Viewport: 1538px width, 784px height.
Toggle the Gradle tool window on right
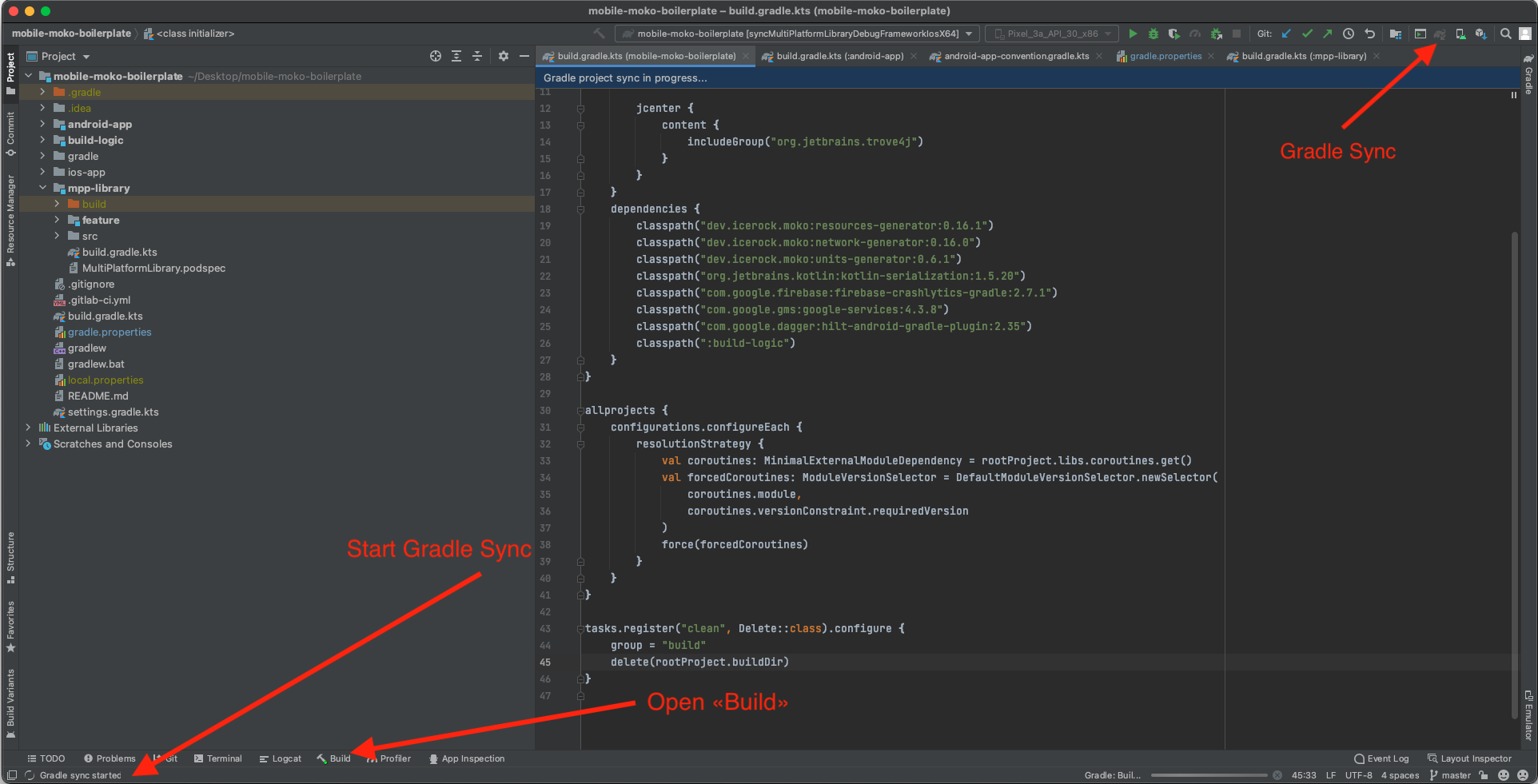click(x=1528, y=74)
